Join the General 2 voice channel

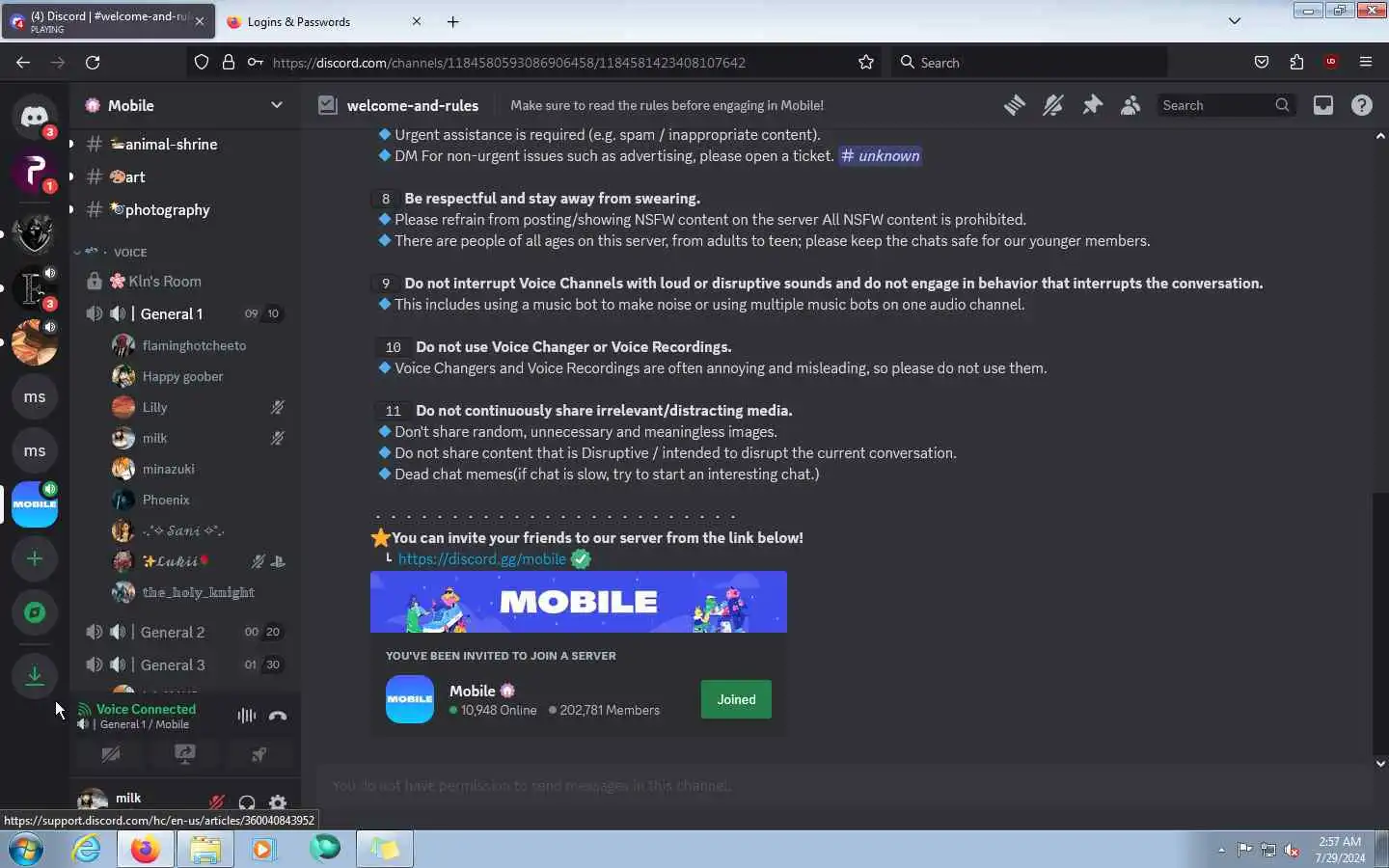coord(183,632)
